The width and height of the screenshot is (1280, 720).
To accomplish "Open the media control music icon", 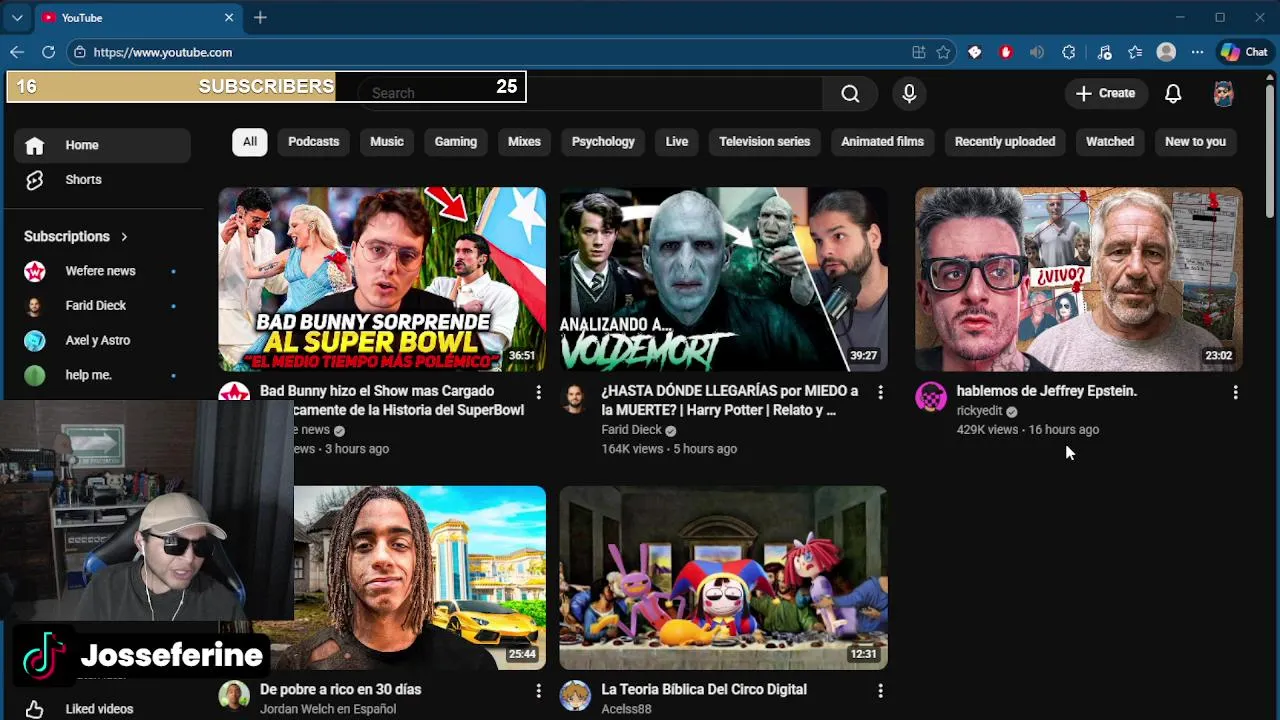I will [x=1104, y=52].
